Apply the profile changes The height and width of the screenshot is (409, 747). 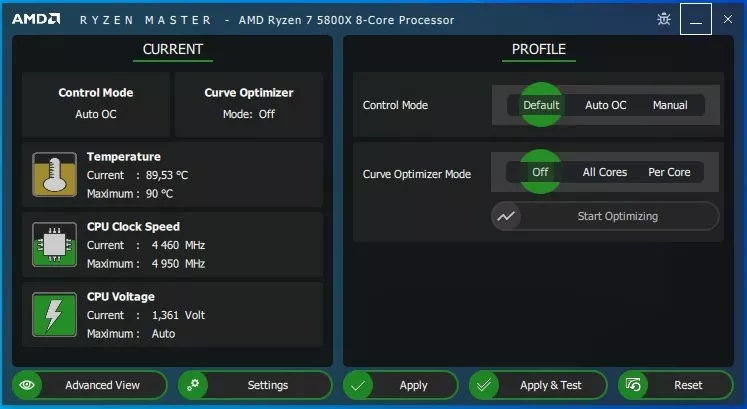pos(401,385)
